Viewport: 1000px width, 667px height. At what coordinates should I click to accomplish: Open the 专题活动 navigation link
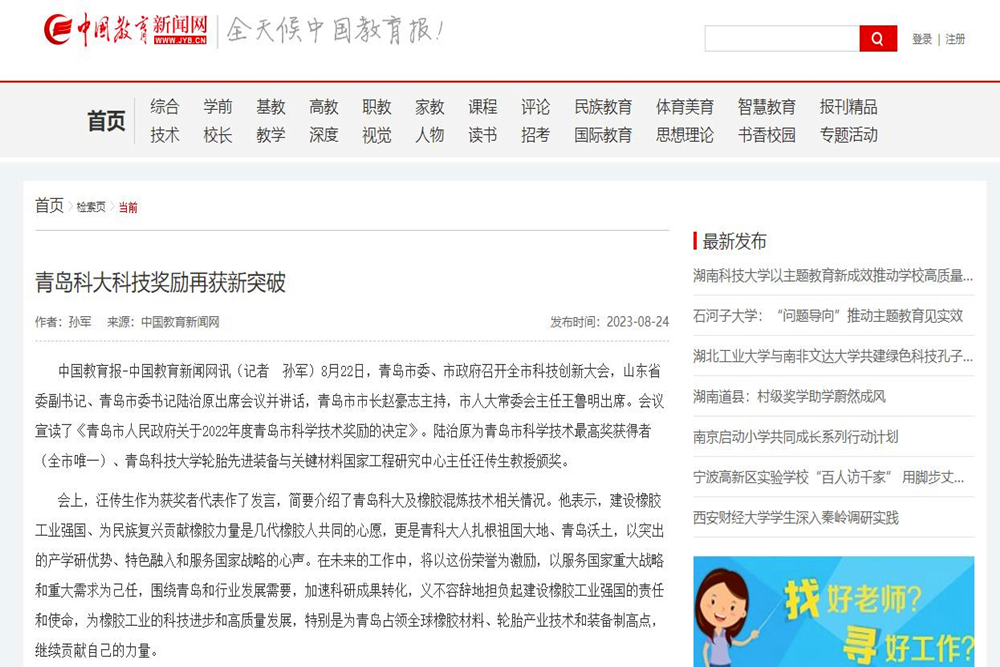pos(849,135)
